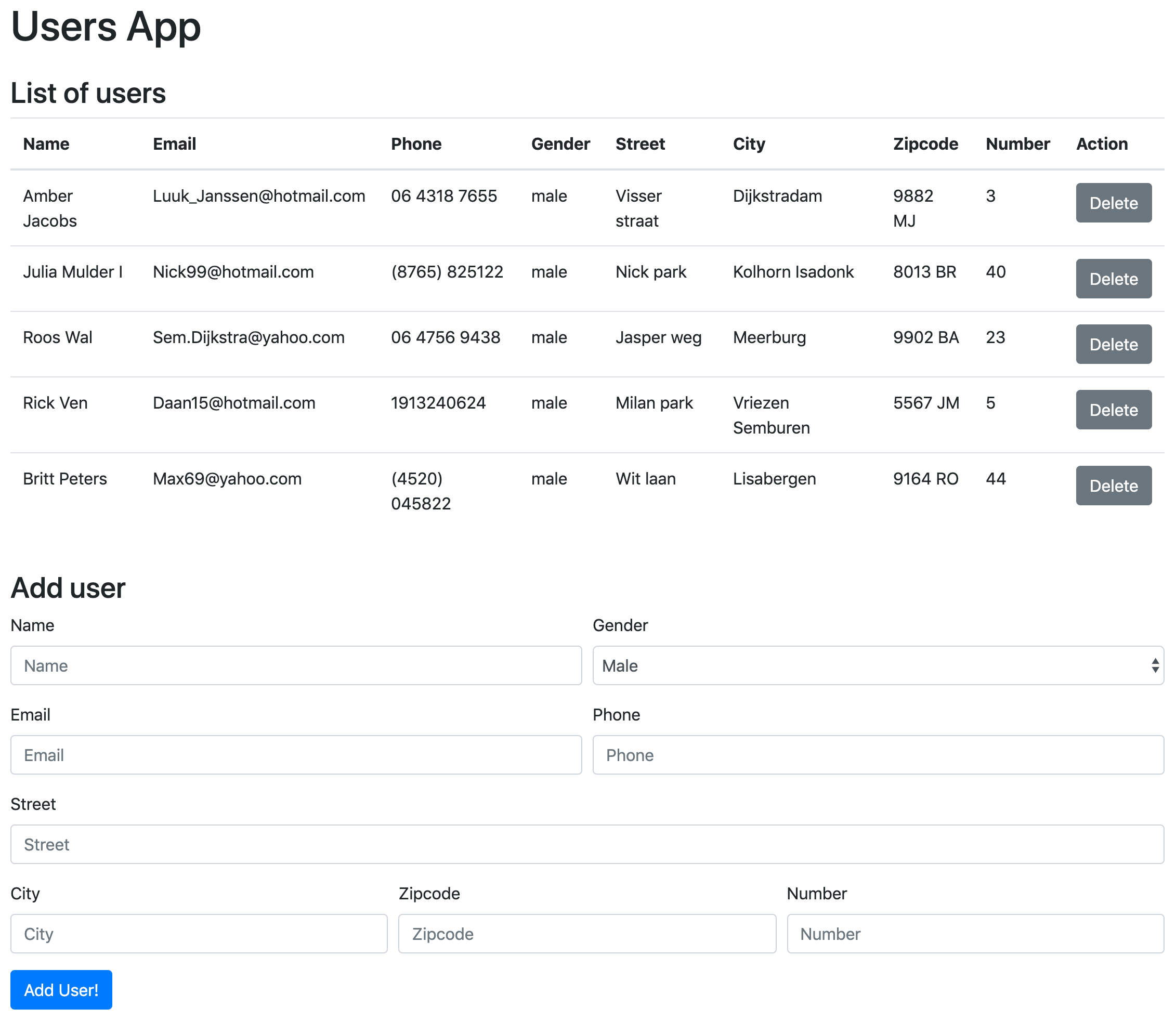The image size is (1176, 1021).
Task: Focus the Street input field
Action: (x=587, y=844)
